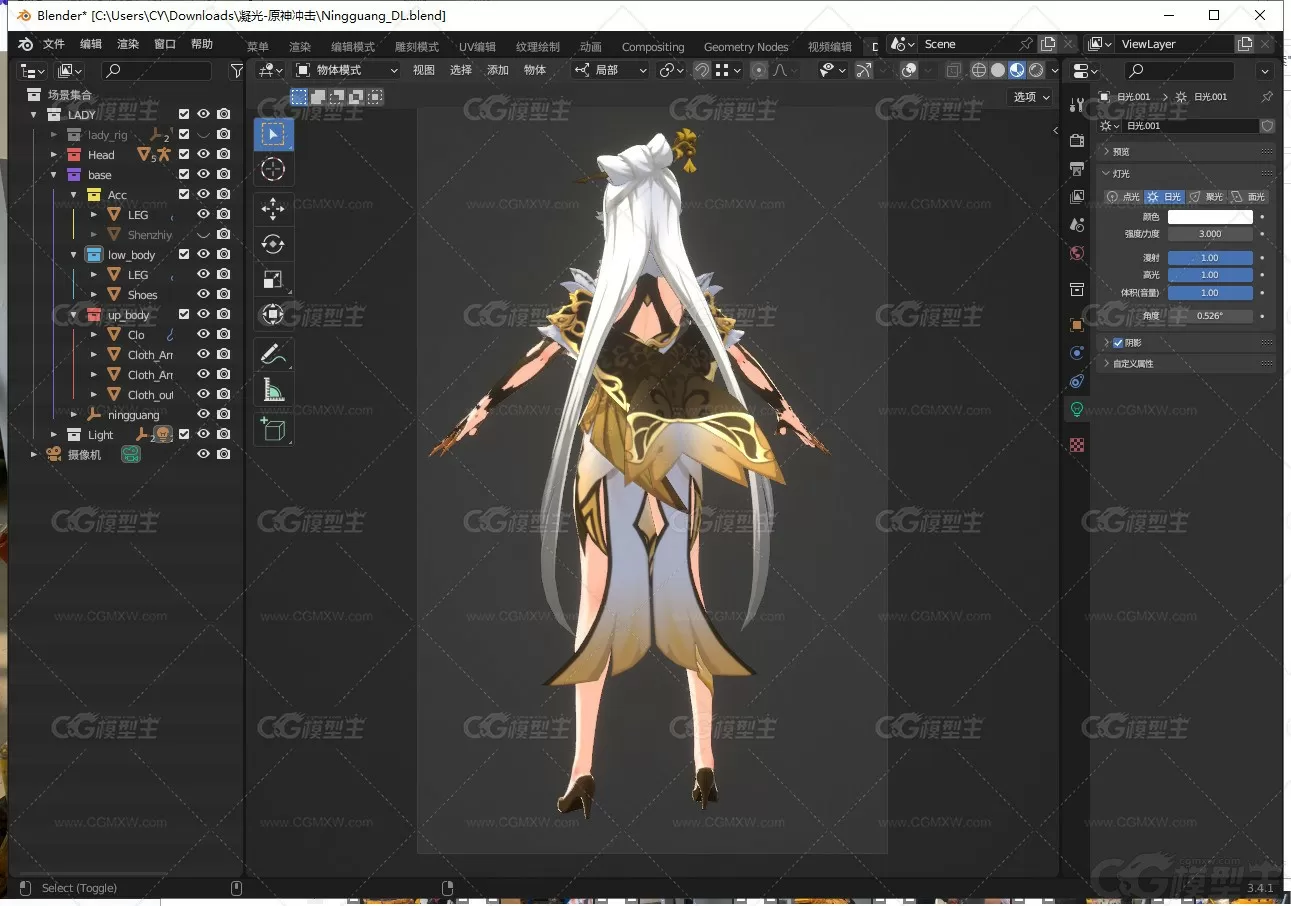
Task: Open the Window menu
Action: (165, 44)
